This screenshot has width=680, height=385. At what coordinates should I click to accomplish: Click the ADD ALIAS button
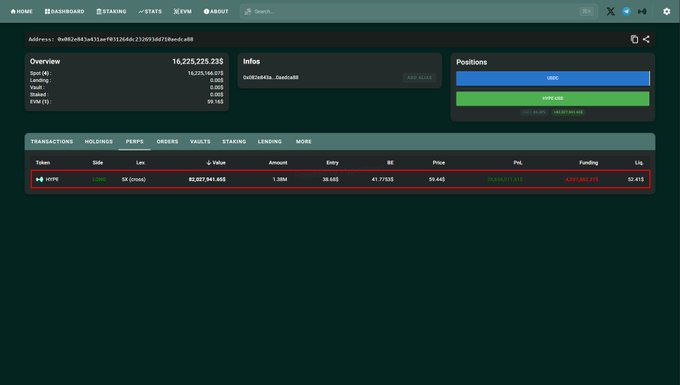coord(419,78)
